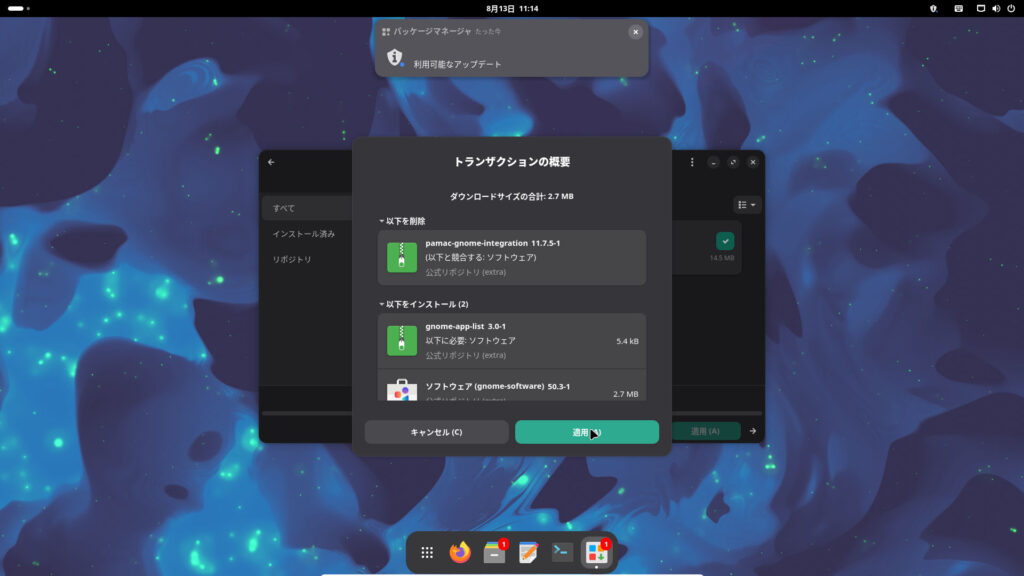This screenshot has width=1024, height=576.
Task: Open the view mode dropdown in the Pamac window
Action: point(746,205)
